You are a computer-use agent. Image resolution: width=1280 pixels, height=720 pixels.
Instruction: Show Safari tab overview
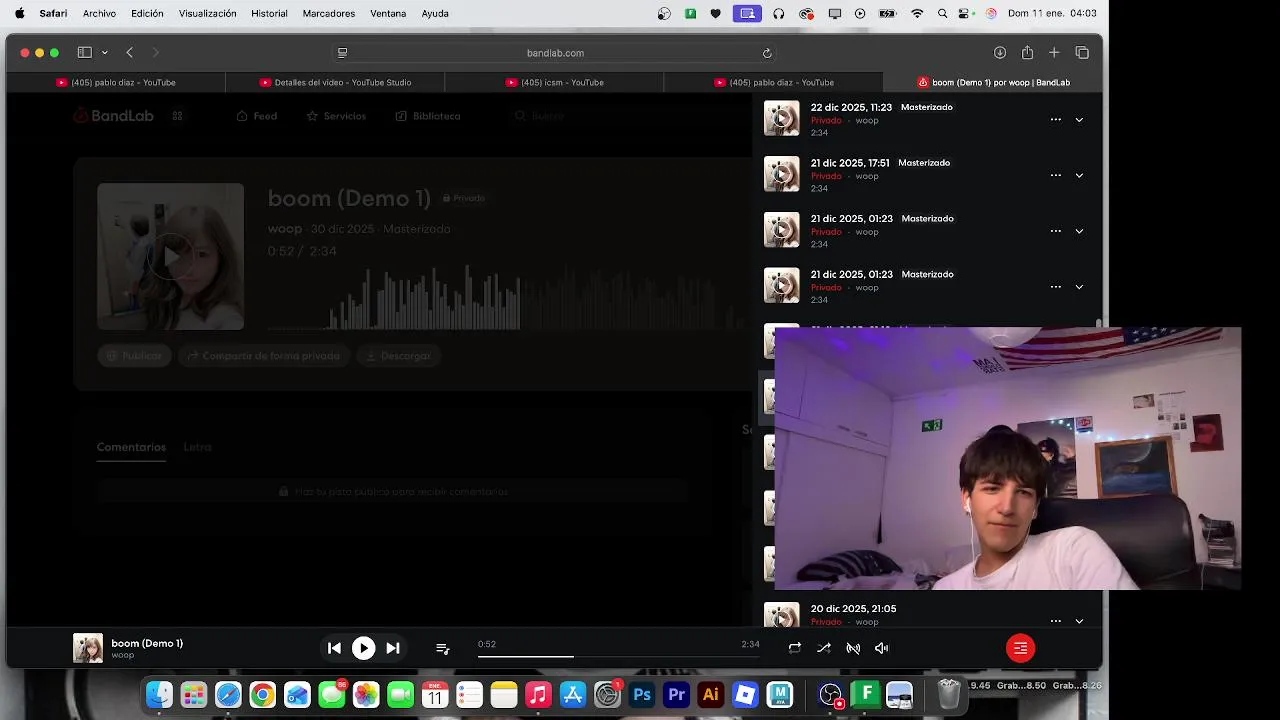(x=1082, y=53)
